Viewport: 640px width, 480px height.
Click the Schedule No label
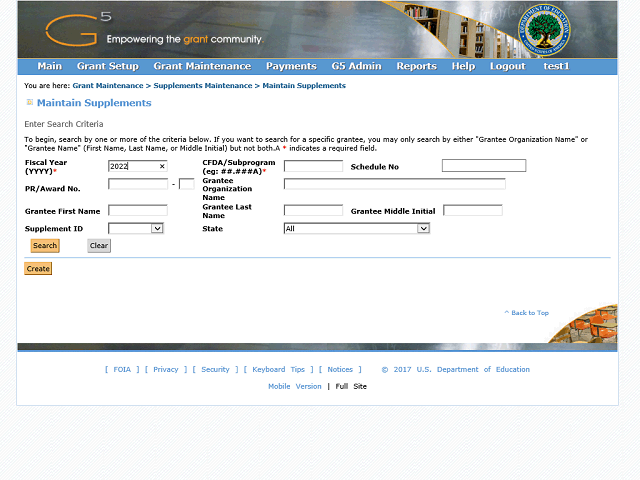coord(374,167)
